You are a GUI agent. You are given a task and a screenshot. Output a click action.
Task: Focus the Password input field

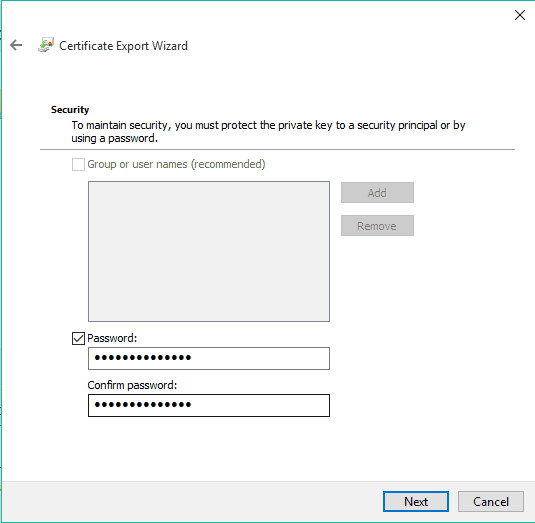click(209, 358)
